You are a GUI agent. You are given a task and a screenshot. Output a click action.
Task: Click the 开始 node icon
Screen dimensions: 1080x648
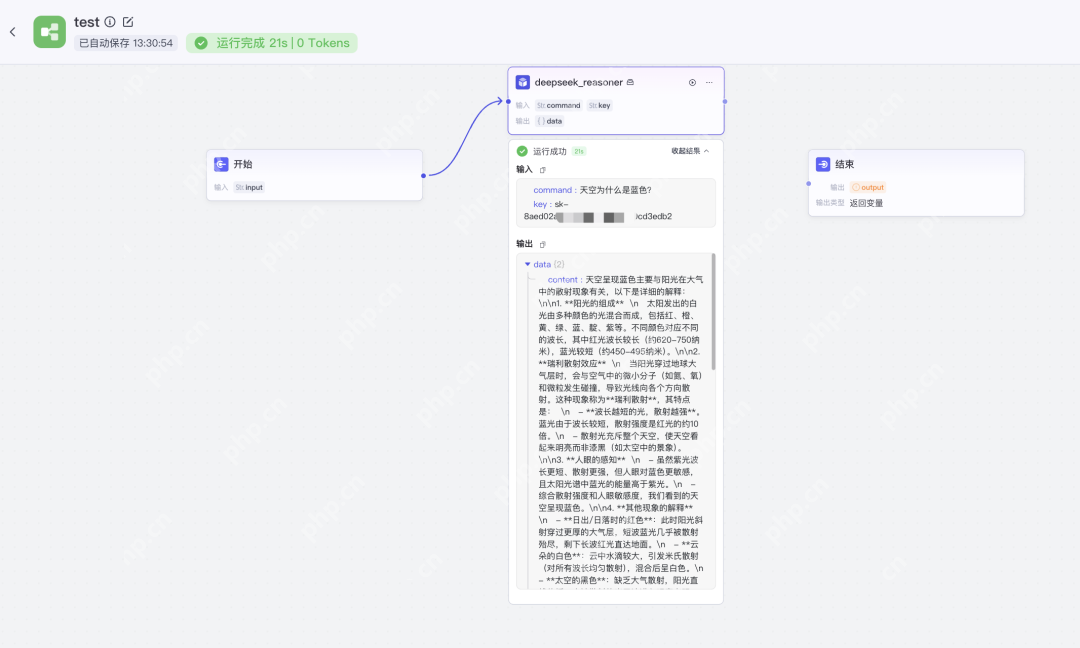pyautogui.click(x=221, y=164)
